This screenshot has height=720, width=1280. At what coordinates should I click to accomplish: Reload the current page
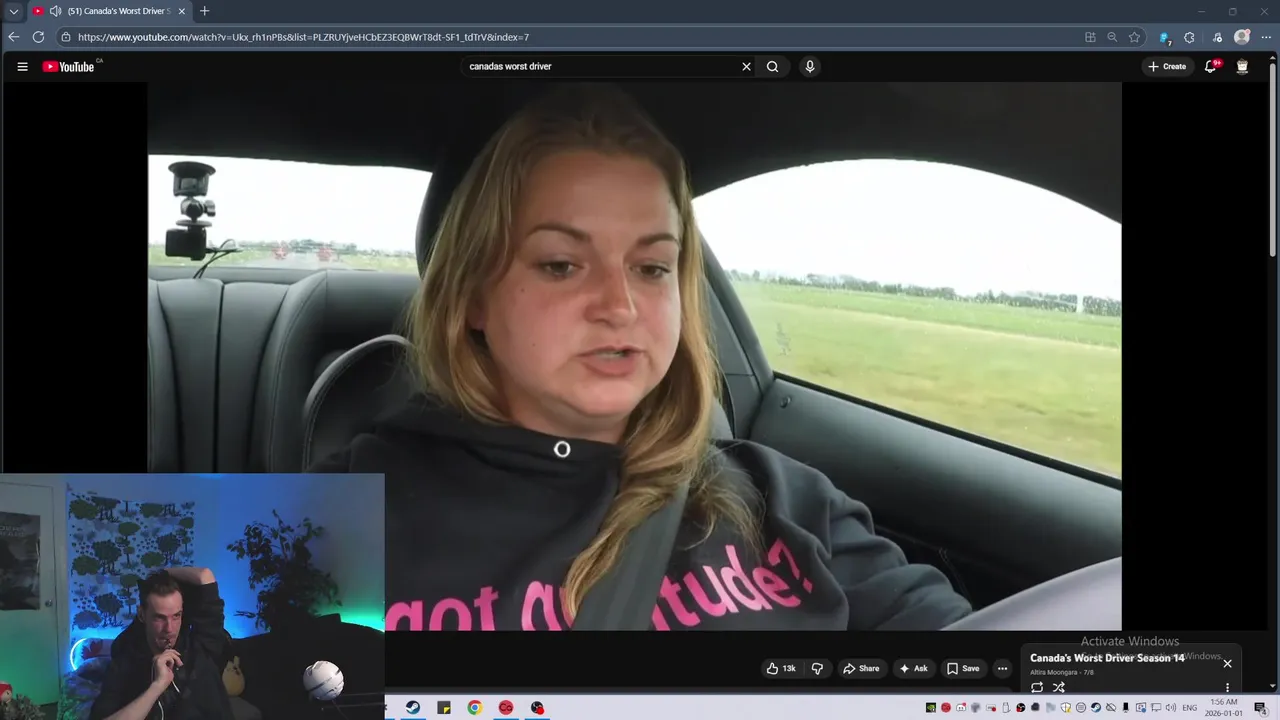pos(38,37)
